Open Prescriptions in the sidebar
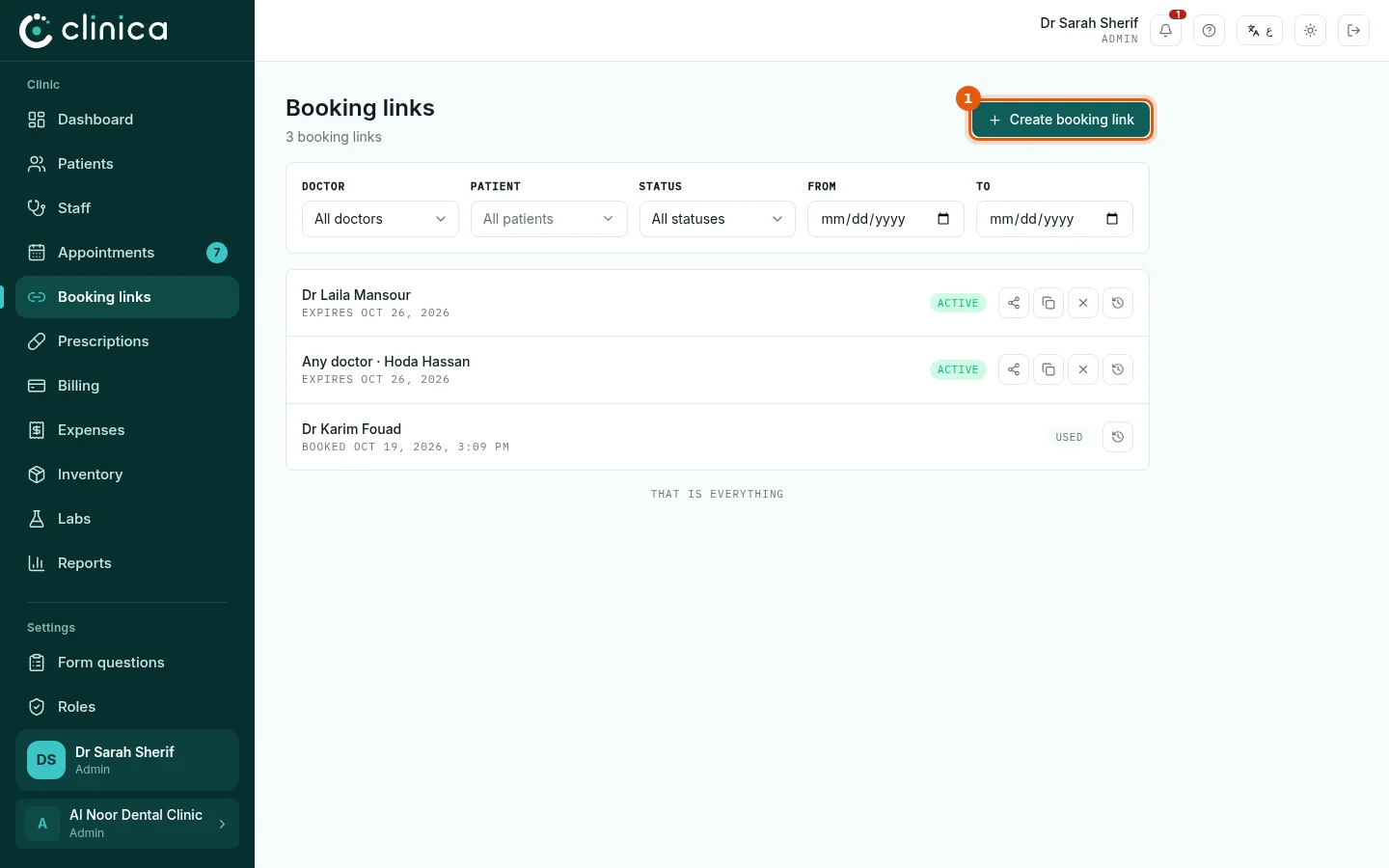Screen dimensions: 1389x868 click(x=127, y=341)
